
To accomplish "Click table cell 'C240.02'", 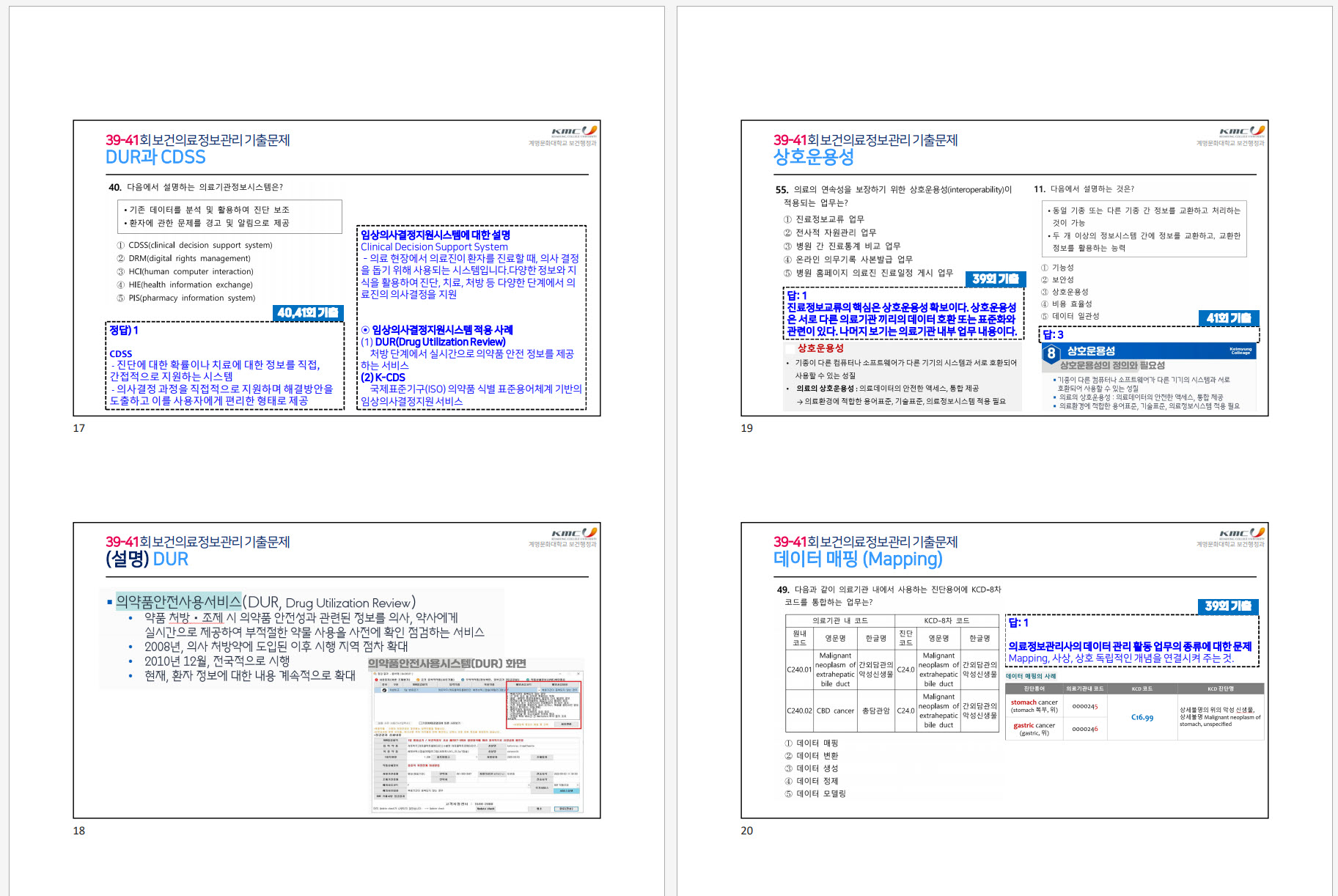I will tap(799, 710).
